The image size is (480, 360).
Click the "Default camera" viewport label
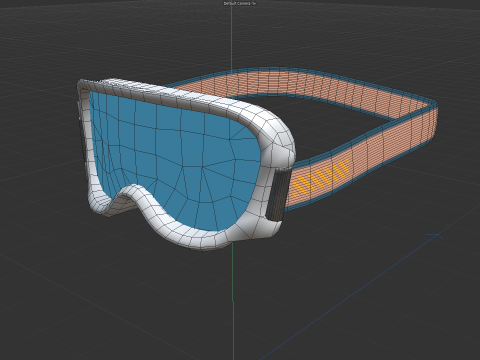[x=237, y=3]
